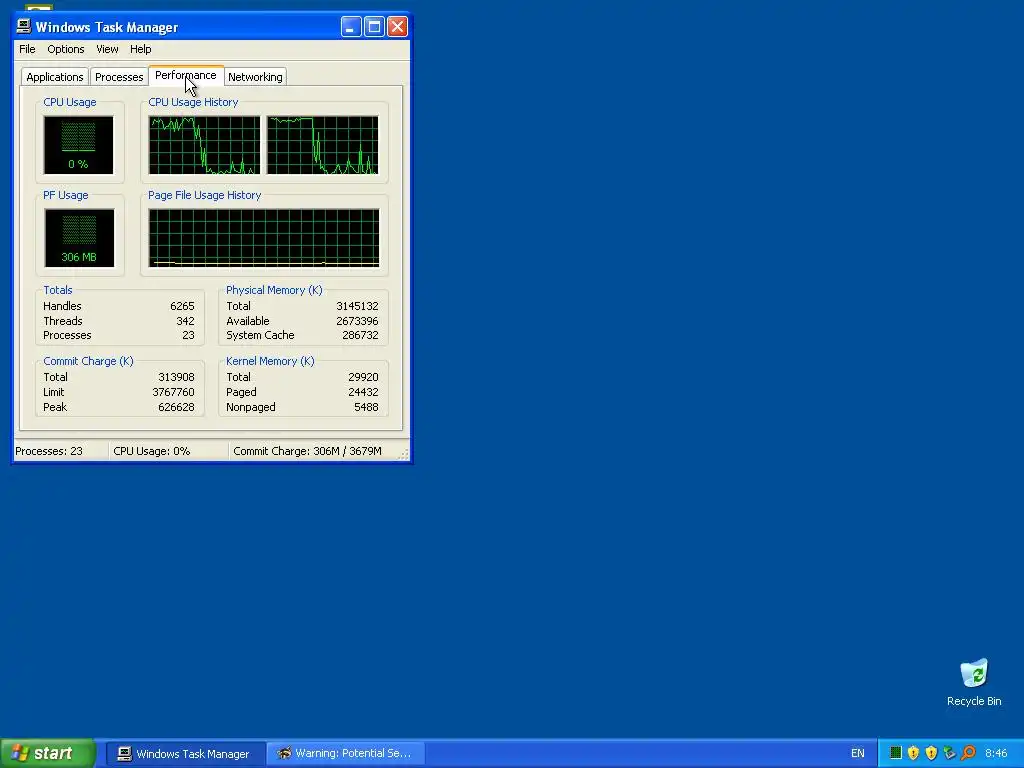Image resolution: width=1024 pixels, height=768 pixels.
Task: Click the System Cache value 286732
Action: tap(360, 336)
